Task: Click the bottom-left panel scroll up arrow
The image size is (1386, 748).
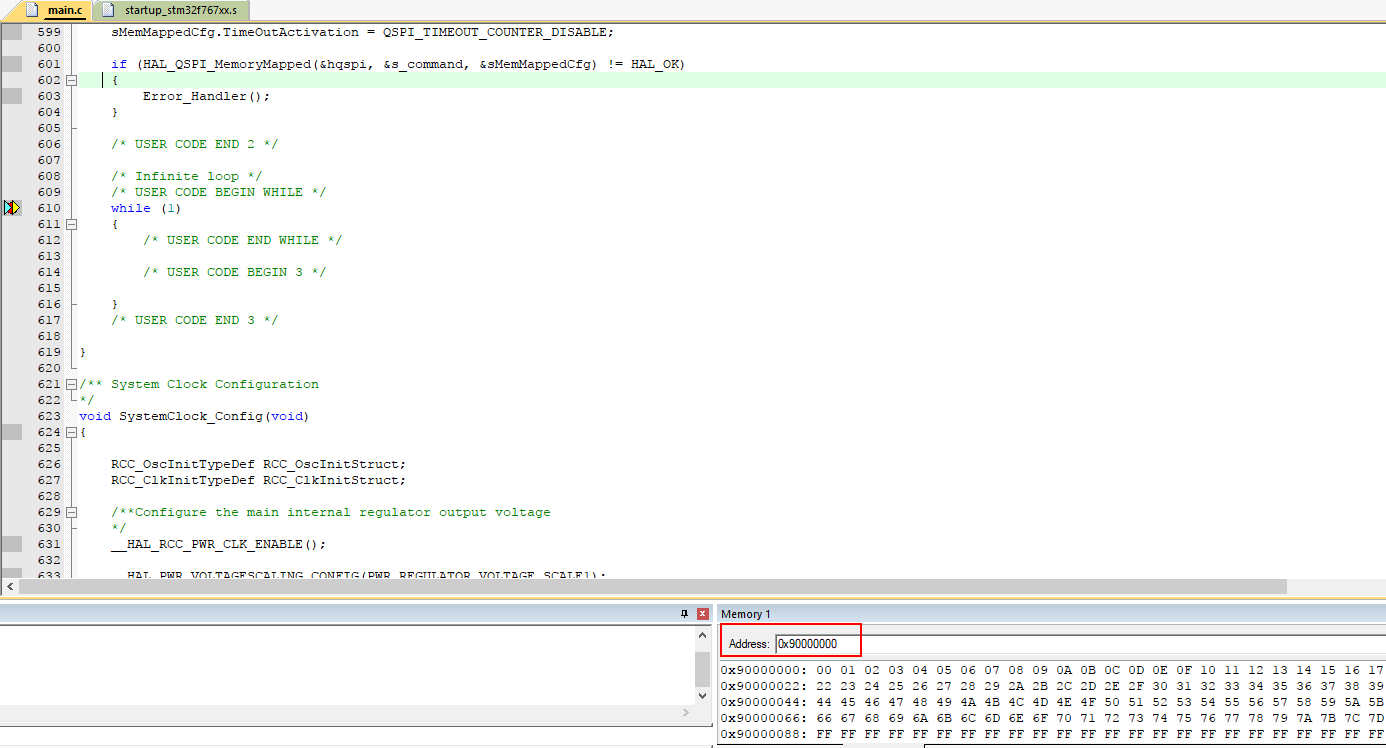Action: (x=703, y=636)
